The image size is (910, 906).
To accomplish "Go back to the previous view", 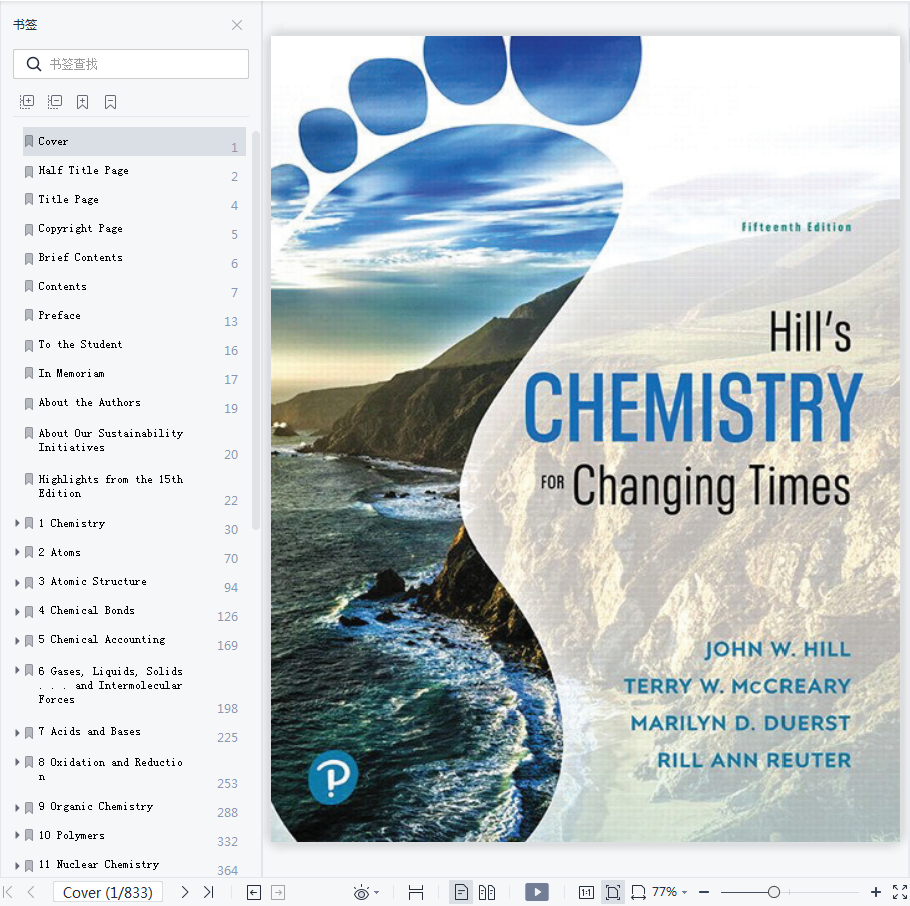I will tap(254, 892).
